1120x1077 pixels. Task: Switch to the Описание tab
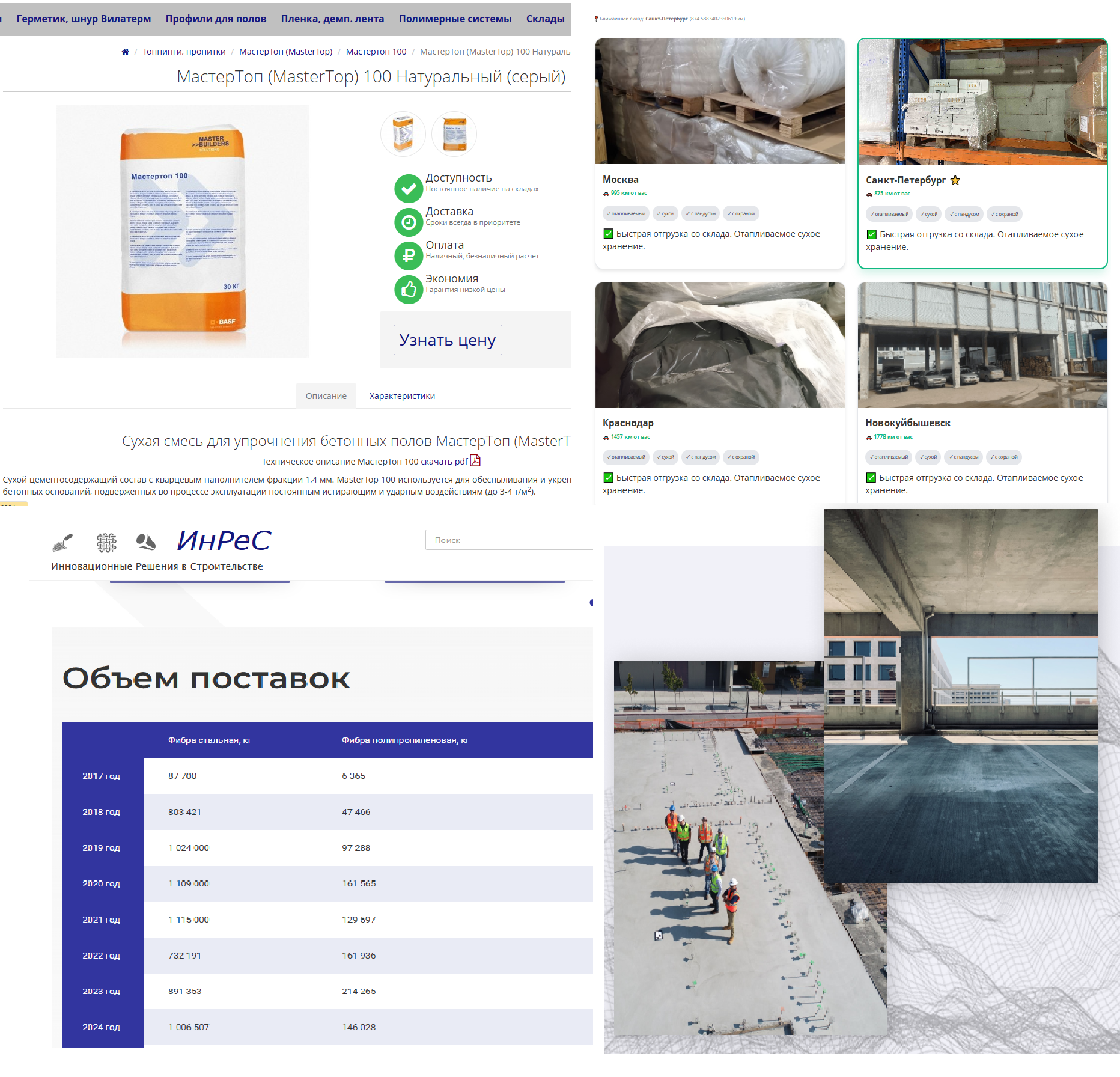pos(326,396)
